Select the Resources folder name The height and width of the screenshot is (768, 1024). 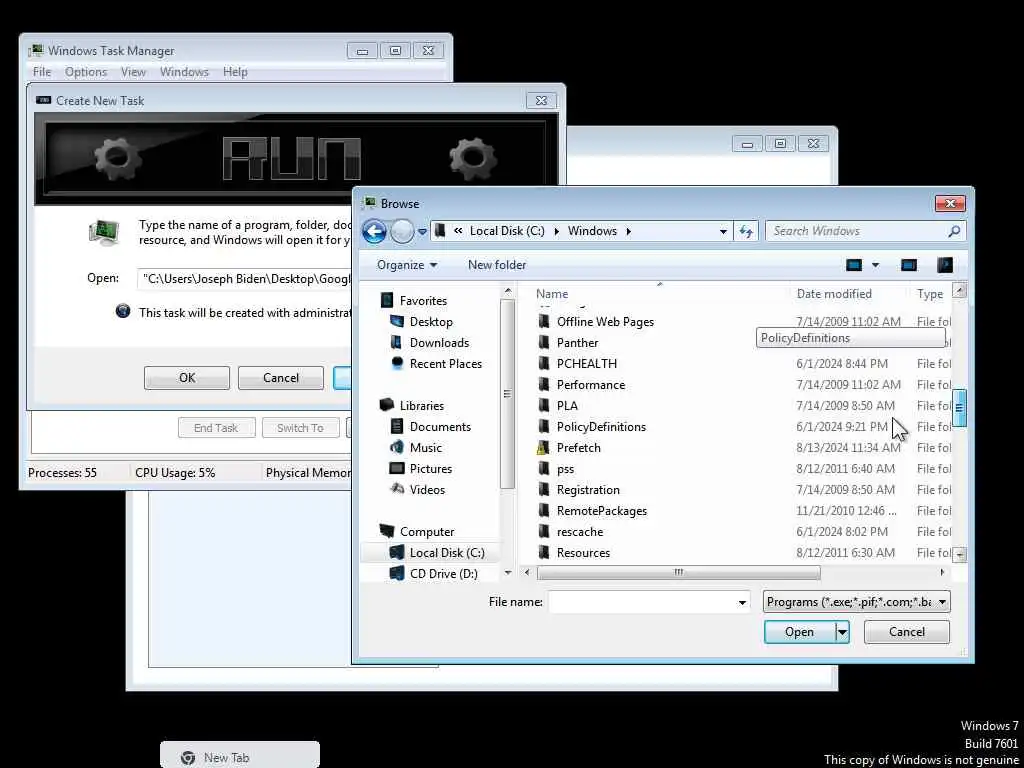(x=583, y=552)
